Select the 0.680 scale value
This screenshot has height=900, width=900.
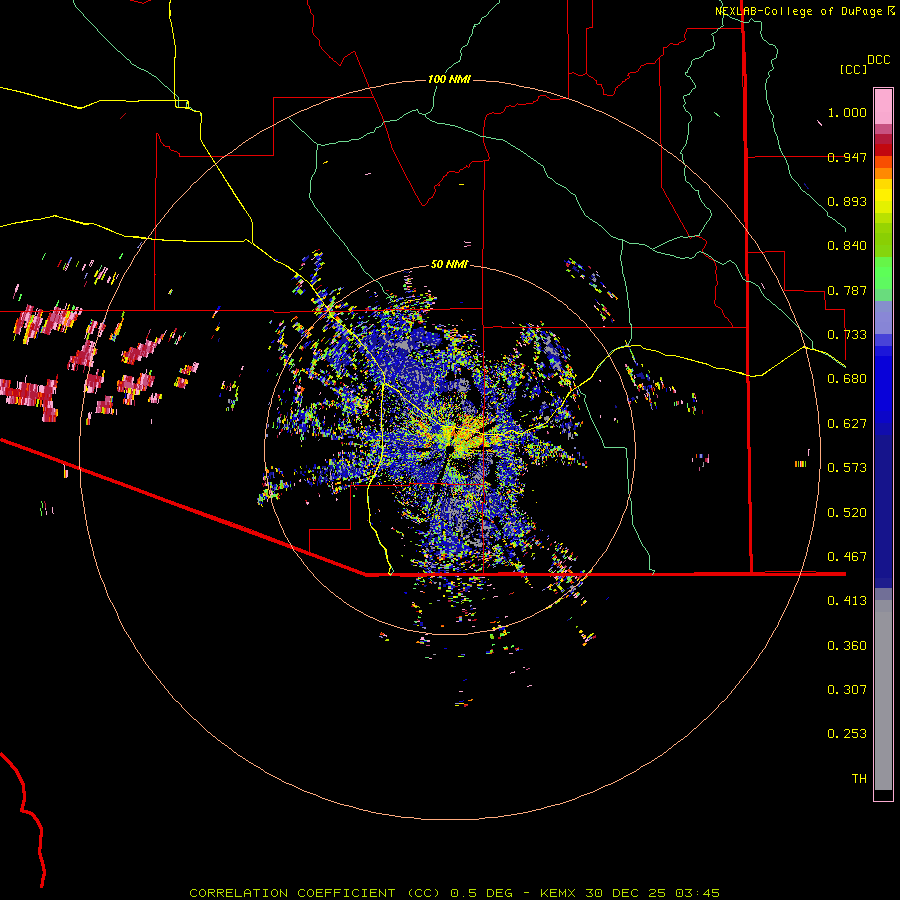[x=847, y=379]
